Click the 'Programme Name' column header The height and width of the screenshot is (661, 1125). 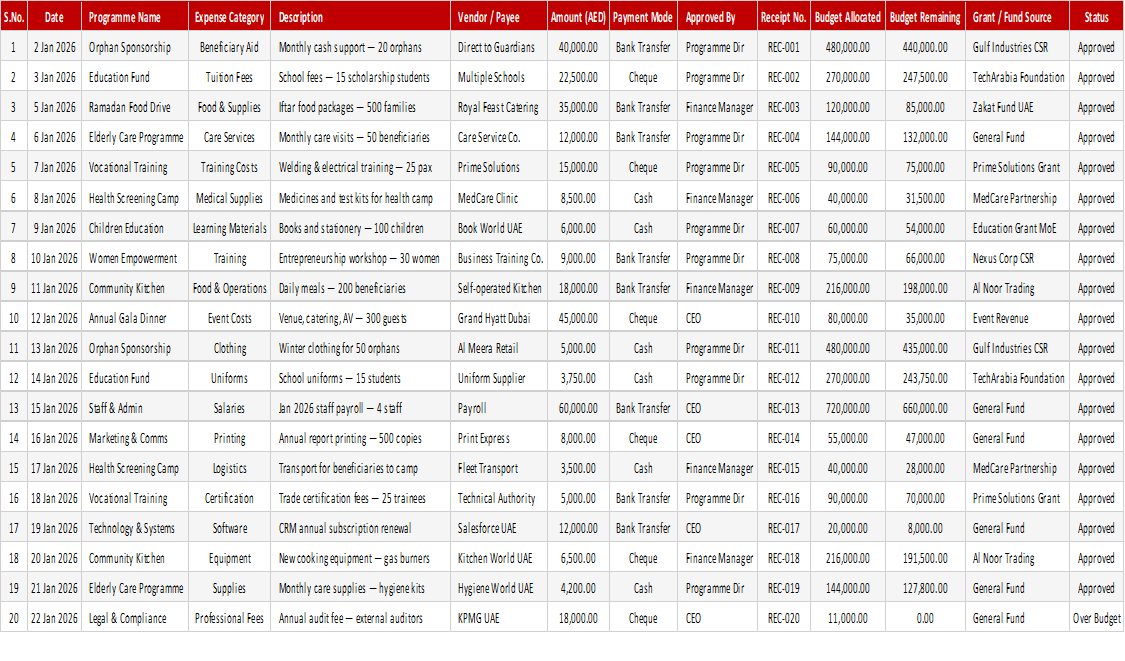pyautogui.click(x=134, y=17)
